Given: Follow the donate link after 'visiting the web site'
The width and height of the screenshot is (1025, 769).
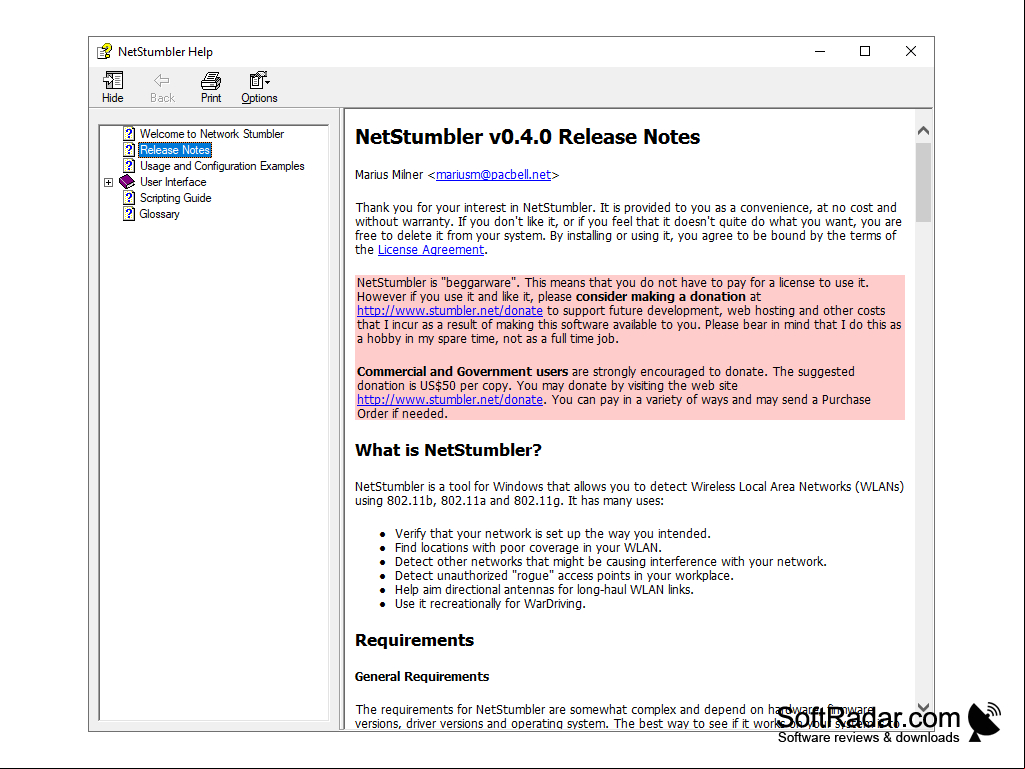Looking at the screenshot, I should tap(450, 400).
